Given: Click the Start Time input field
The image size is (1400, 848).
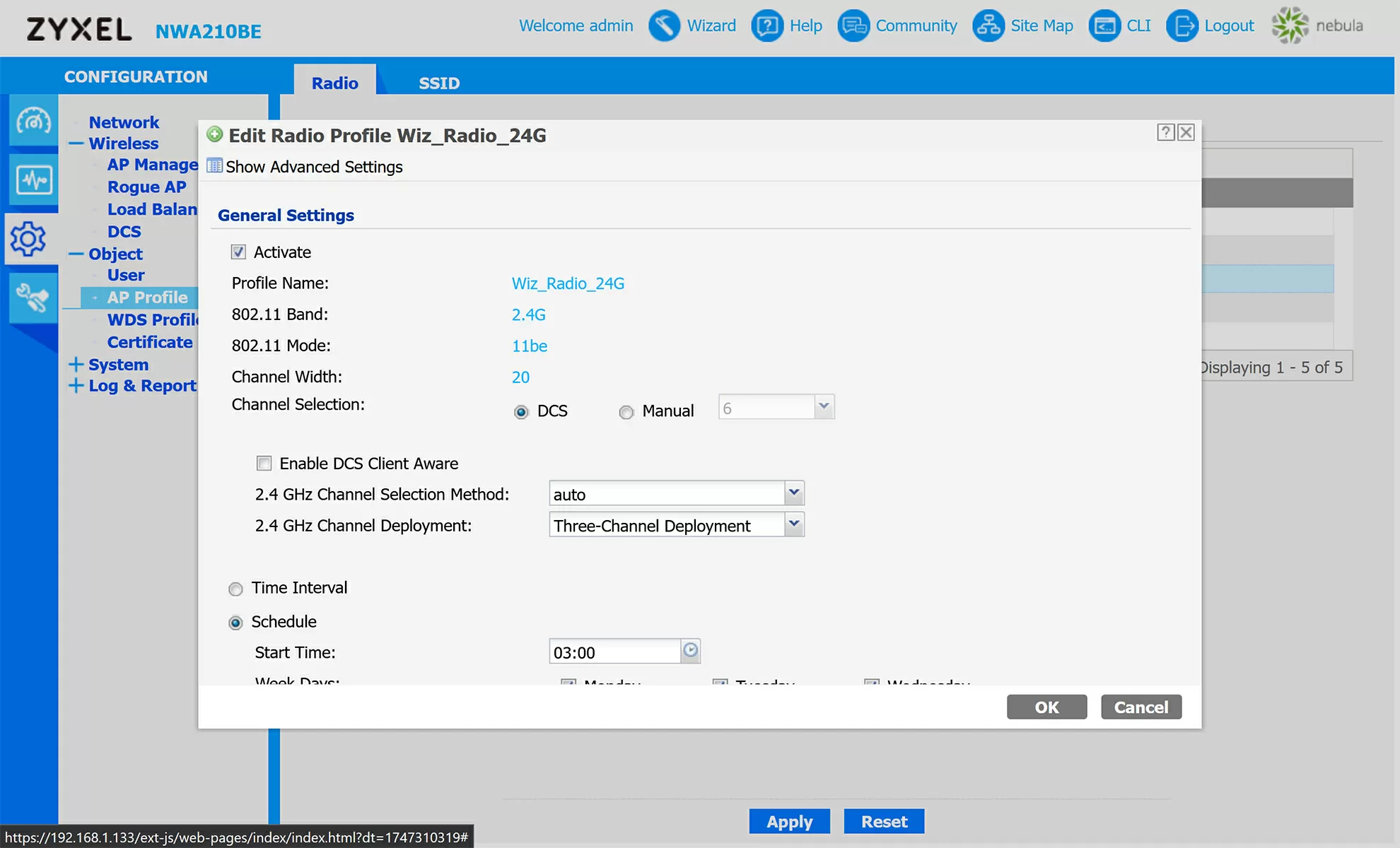Looking at the screenshot, I should click(615, 652).
